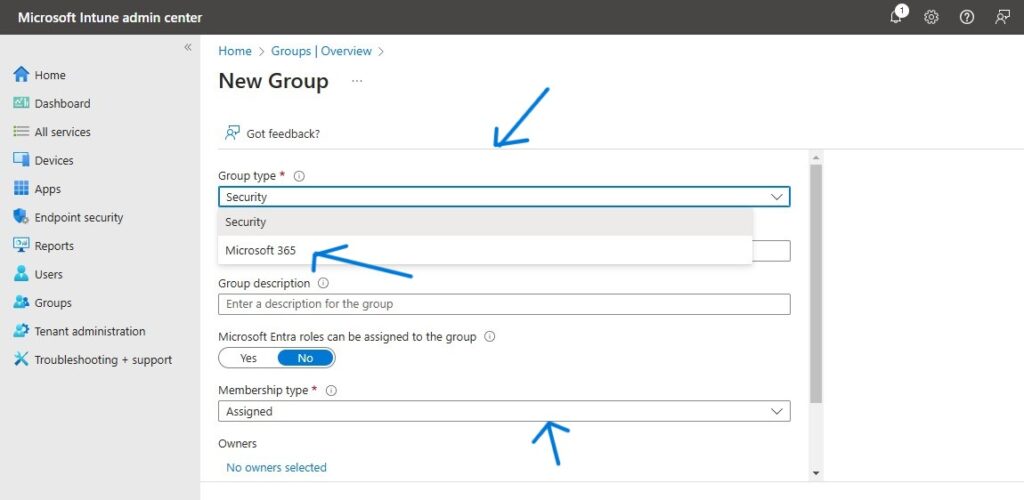Click the Membership type info icon
Screen dimensions: 1024x500
pos(331,391)
